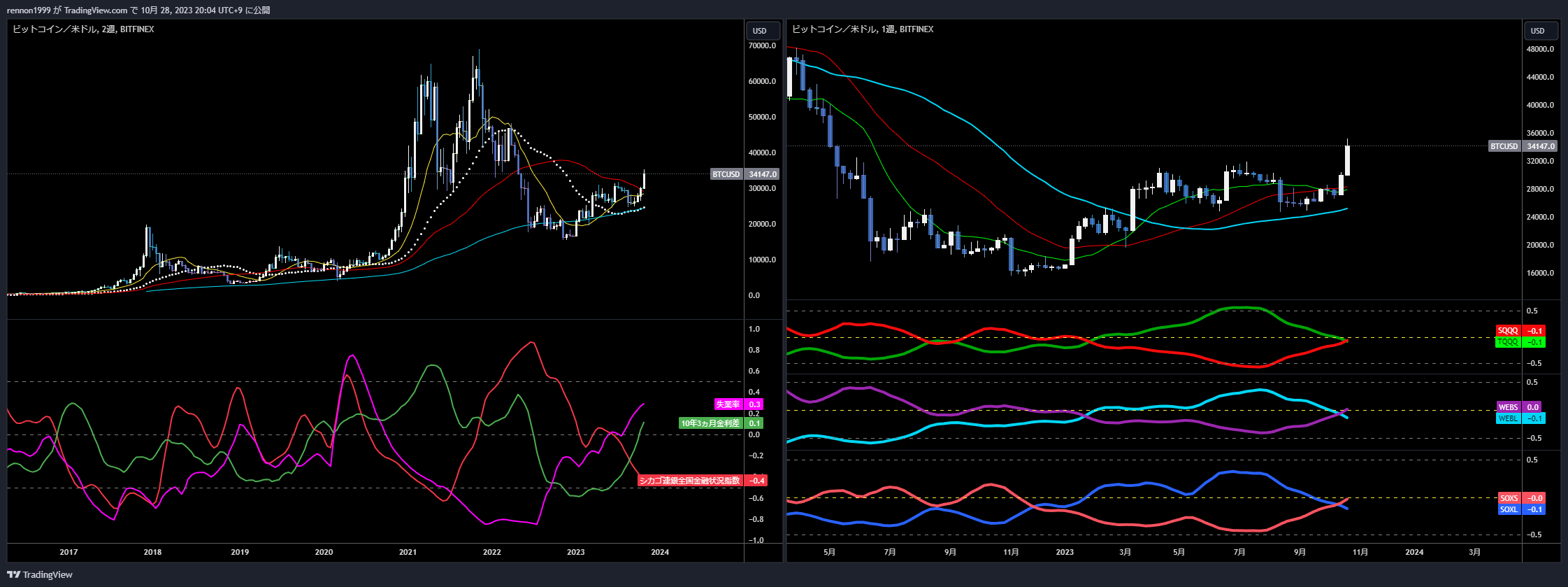Open the USD currency selector on the 2-week chart

[x=764, y=31]
